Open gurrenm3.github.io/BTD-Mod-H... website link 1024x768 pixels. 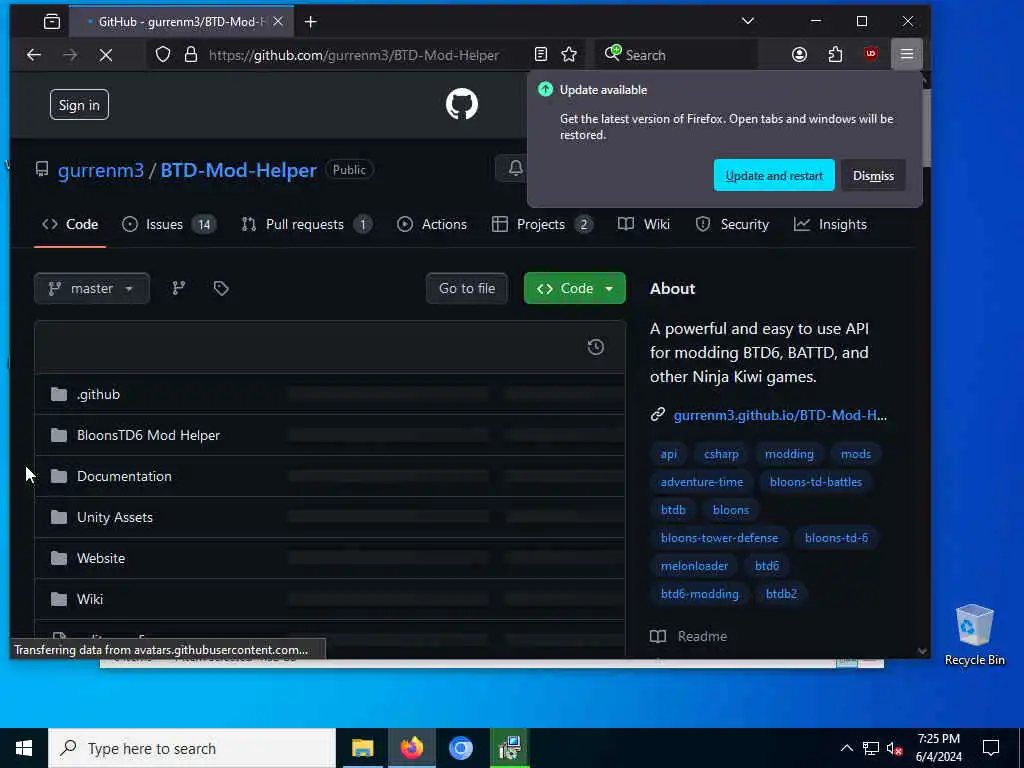click(x=780, y=415)
